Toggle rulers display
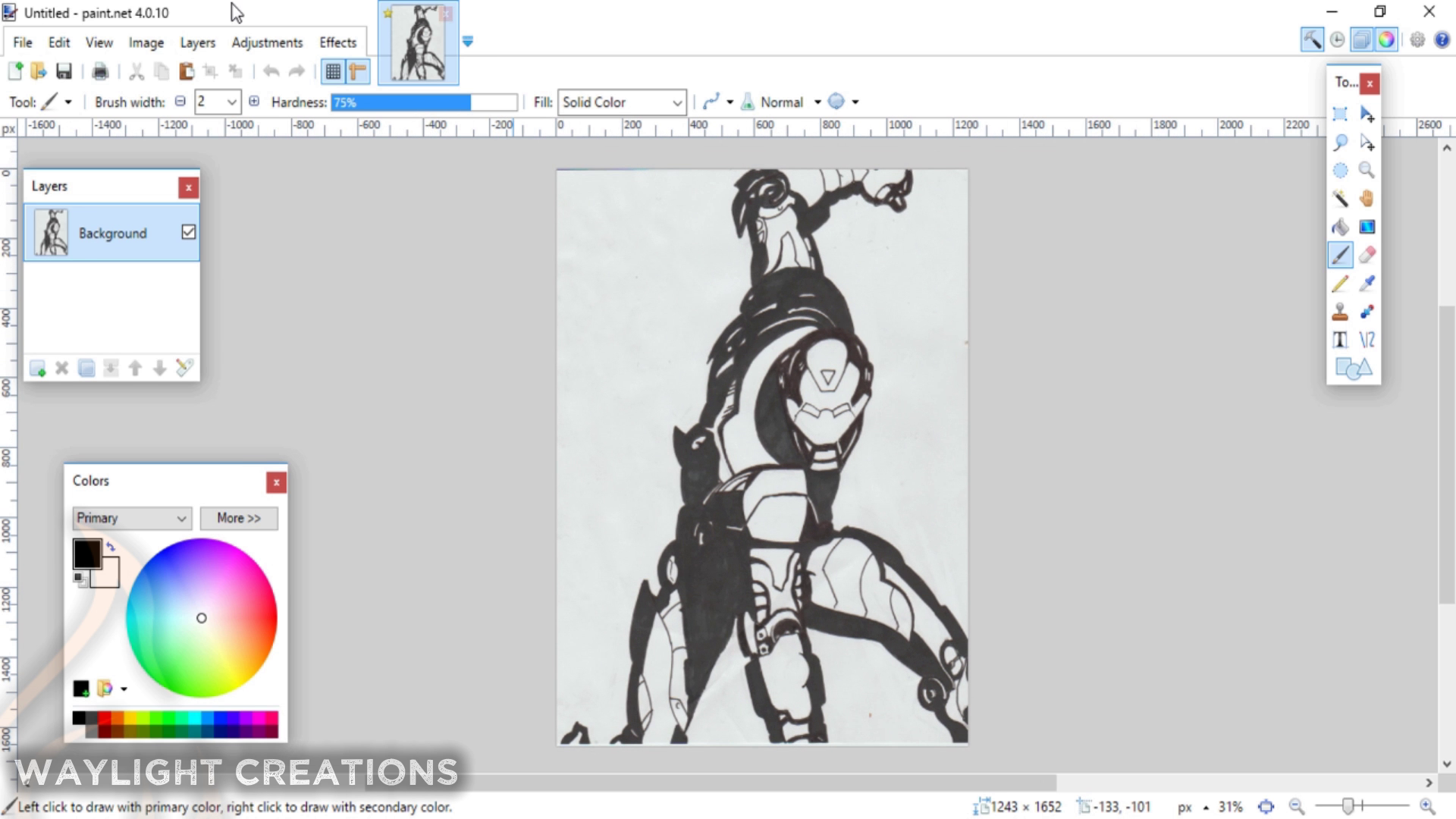This screenshot has height=819, width=1456. 357,71
